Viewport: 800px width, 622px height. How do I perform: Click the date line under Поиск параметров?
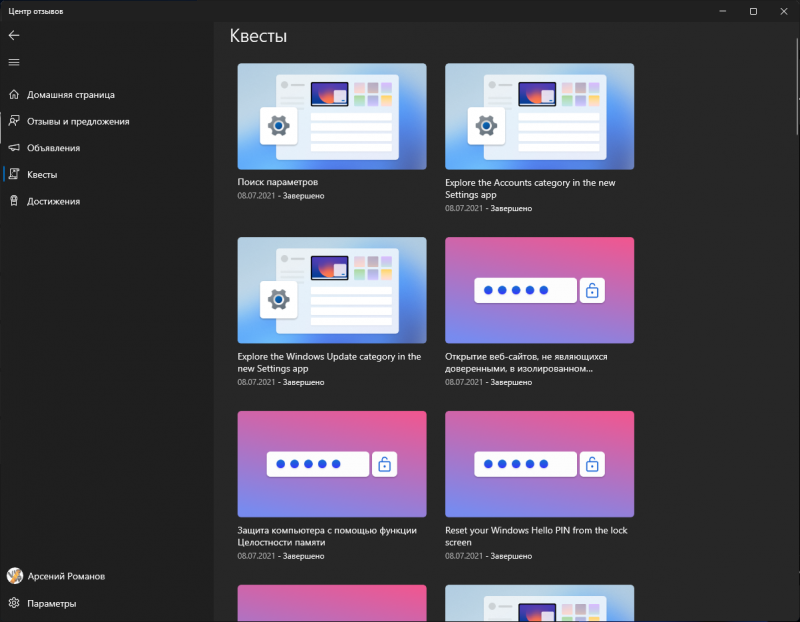[x=281, y=196]
